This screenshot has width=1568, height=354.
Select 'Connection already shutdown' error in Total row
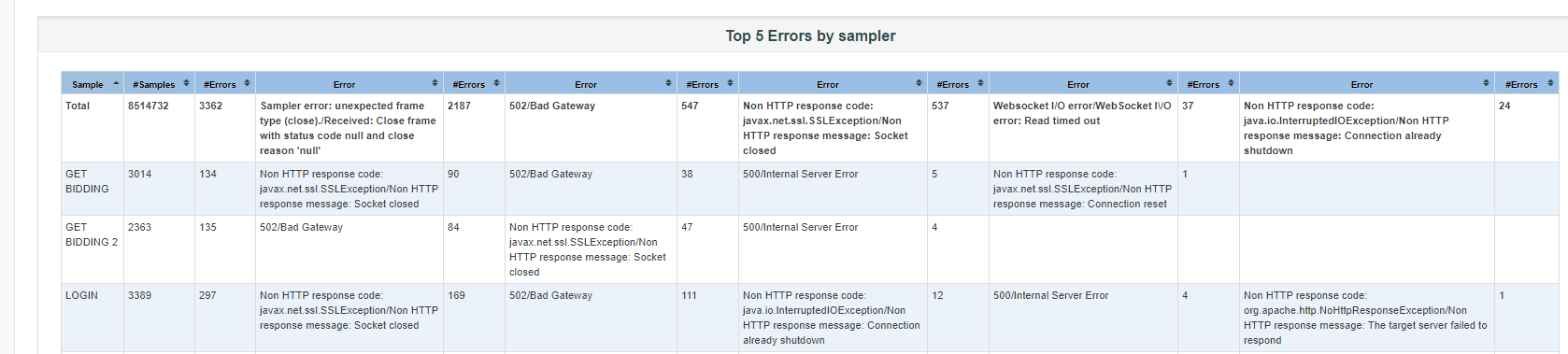pos(1366,128)
